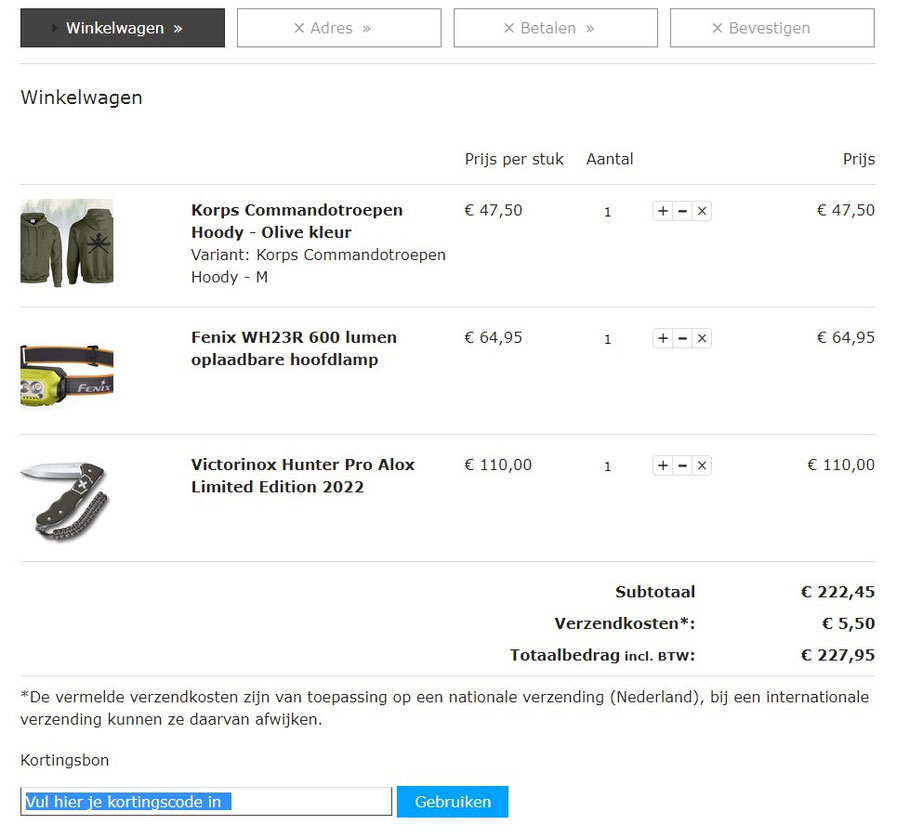Click the Fenix unit price € 64,95
Image resolution: width=910 pixels, height=838 pixels.
[x=493, y=337]
